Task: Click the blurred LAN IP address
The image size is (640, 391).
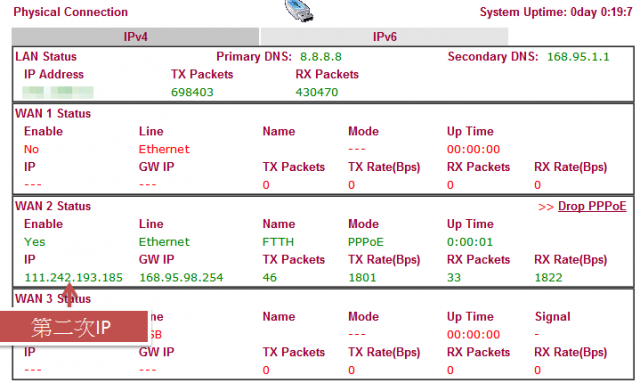Action: (x=58, y=92)
